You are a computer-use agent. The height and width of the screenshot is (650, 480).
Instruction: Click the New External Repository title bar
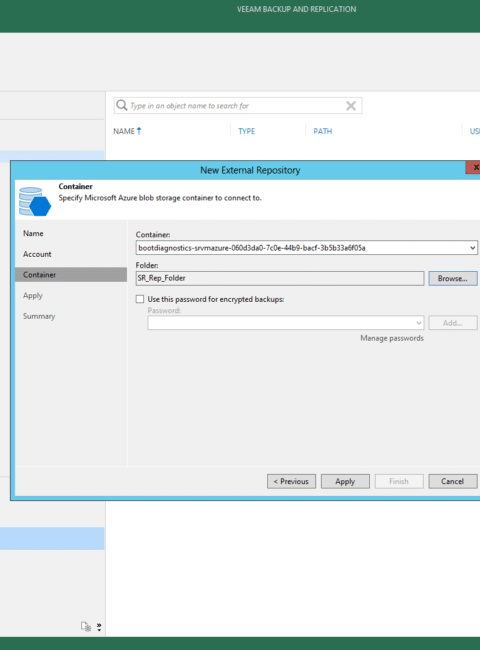point(250,170)
